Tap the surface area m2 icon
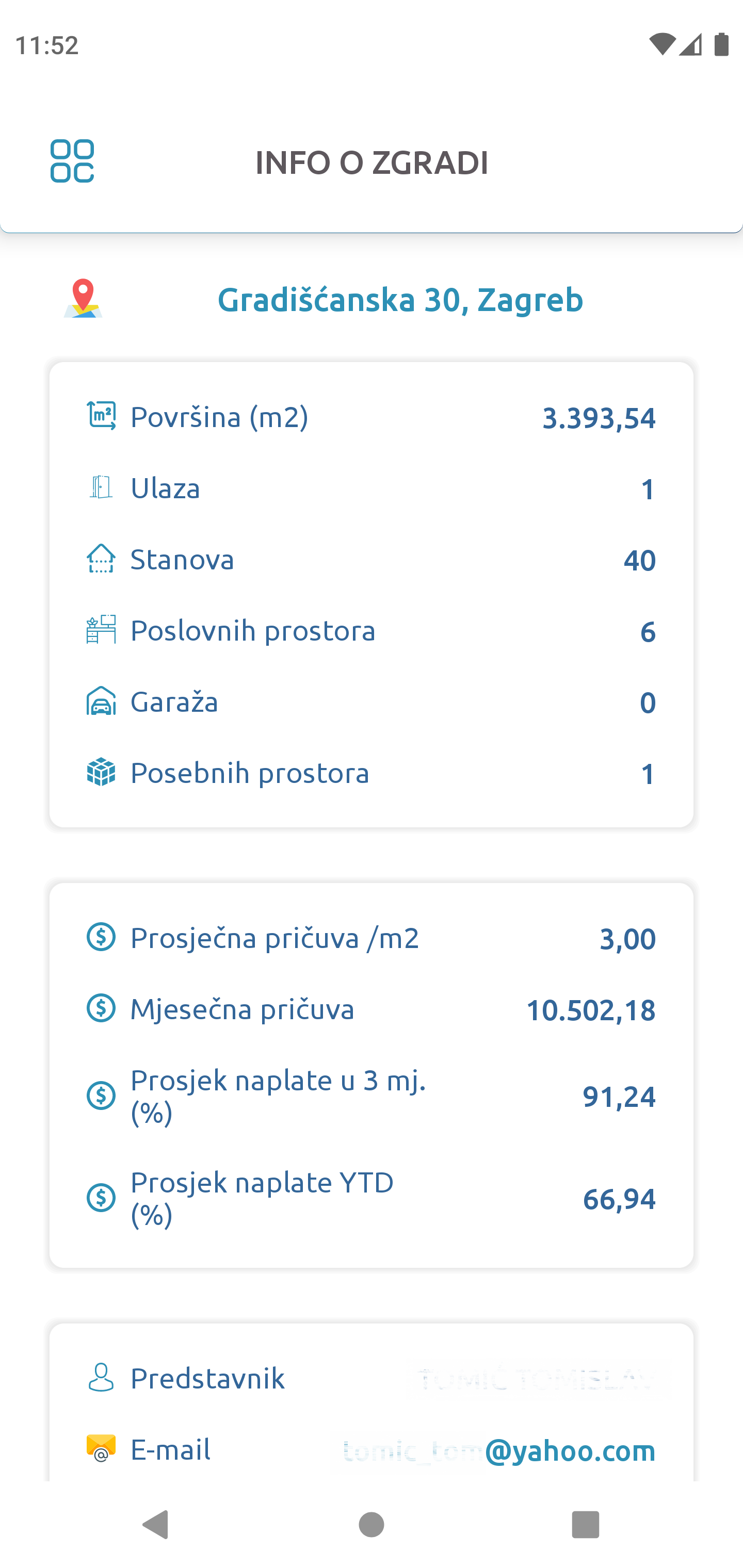This screenshot has width=743, height=1568. pyautogui.click(x=101, y=416)
